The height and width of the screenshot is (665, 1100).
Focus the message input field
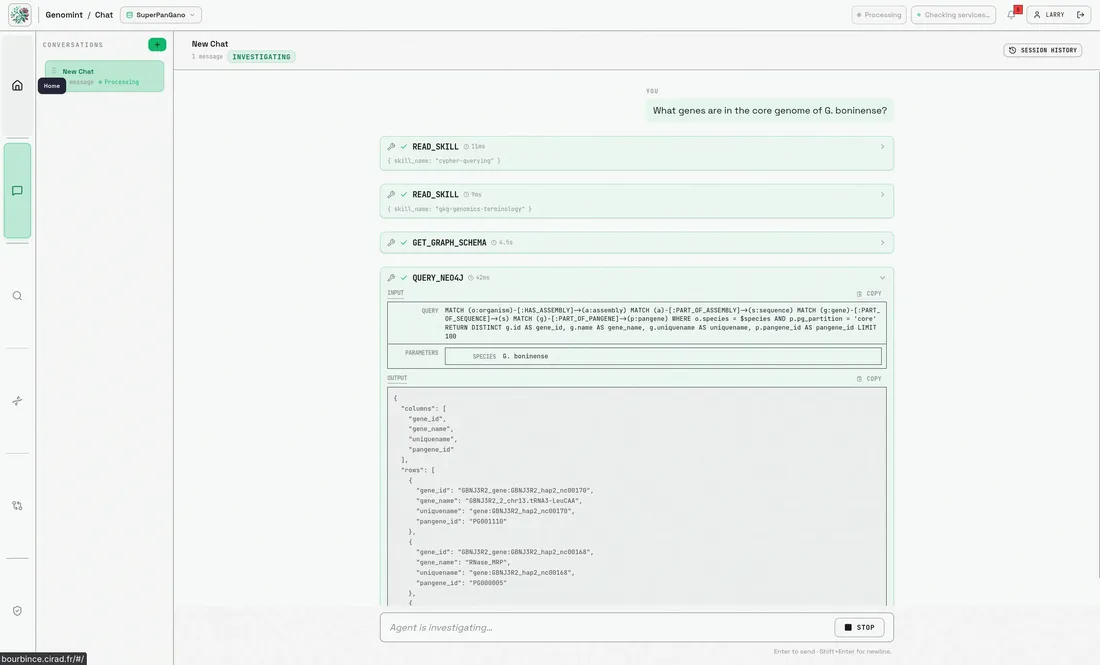click(607, 627)
